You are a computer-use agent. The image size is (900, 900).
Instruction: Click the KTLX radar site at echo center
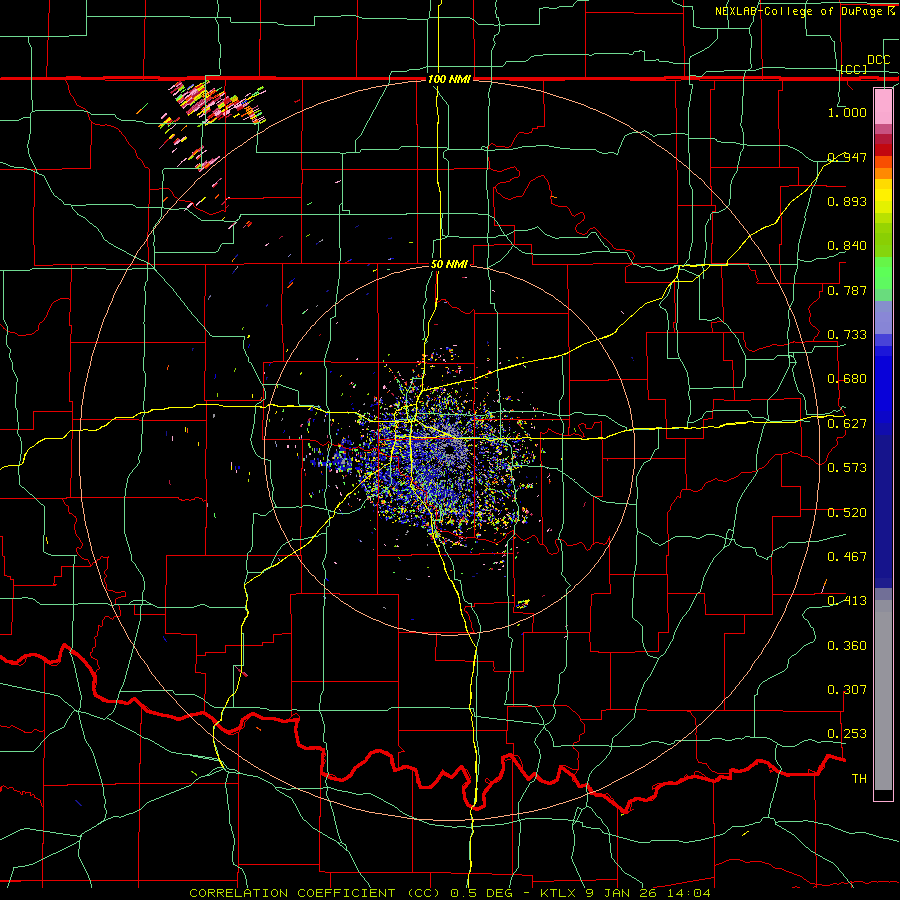point(449,449)
